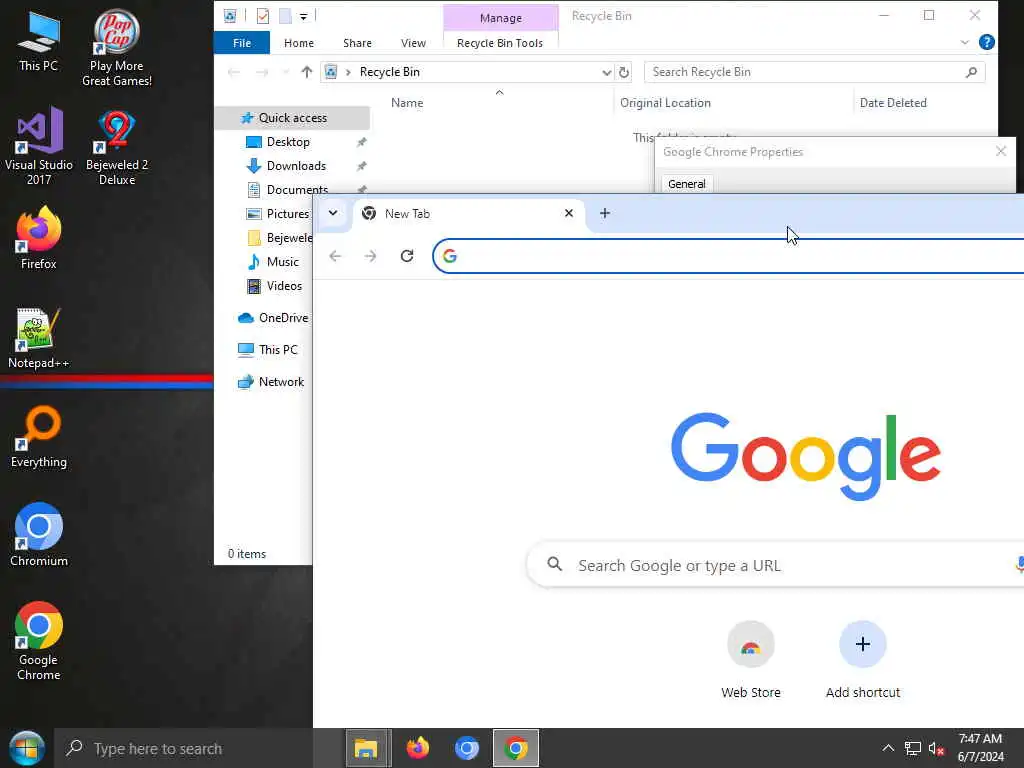
Task: Click the Name column sort arrow
Action: 499,93
